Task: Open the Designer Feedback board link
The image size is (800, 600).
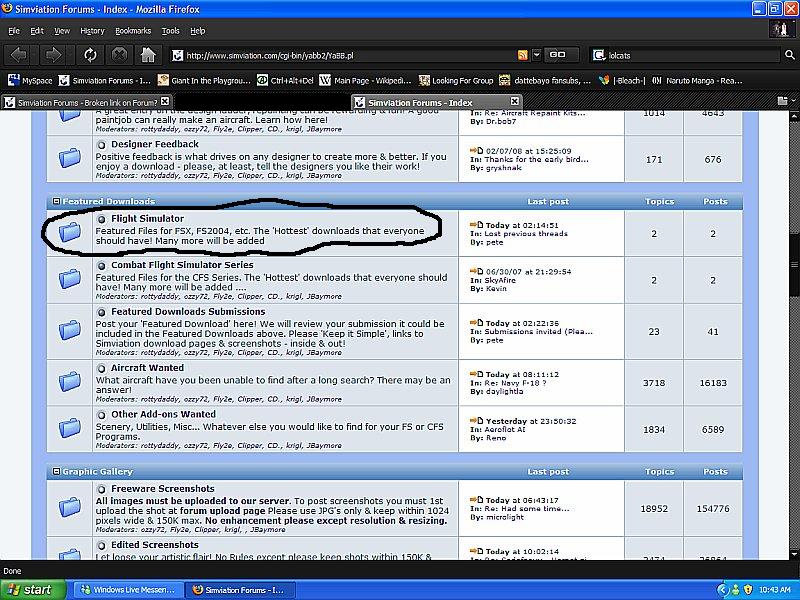Action: 155,144
